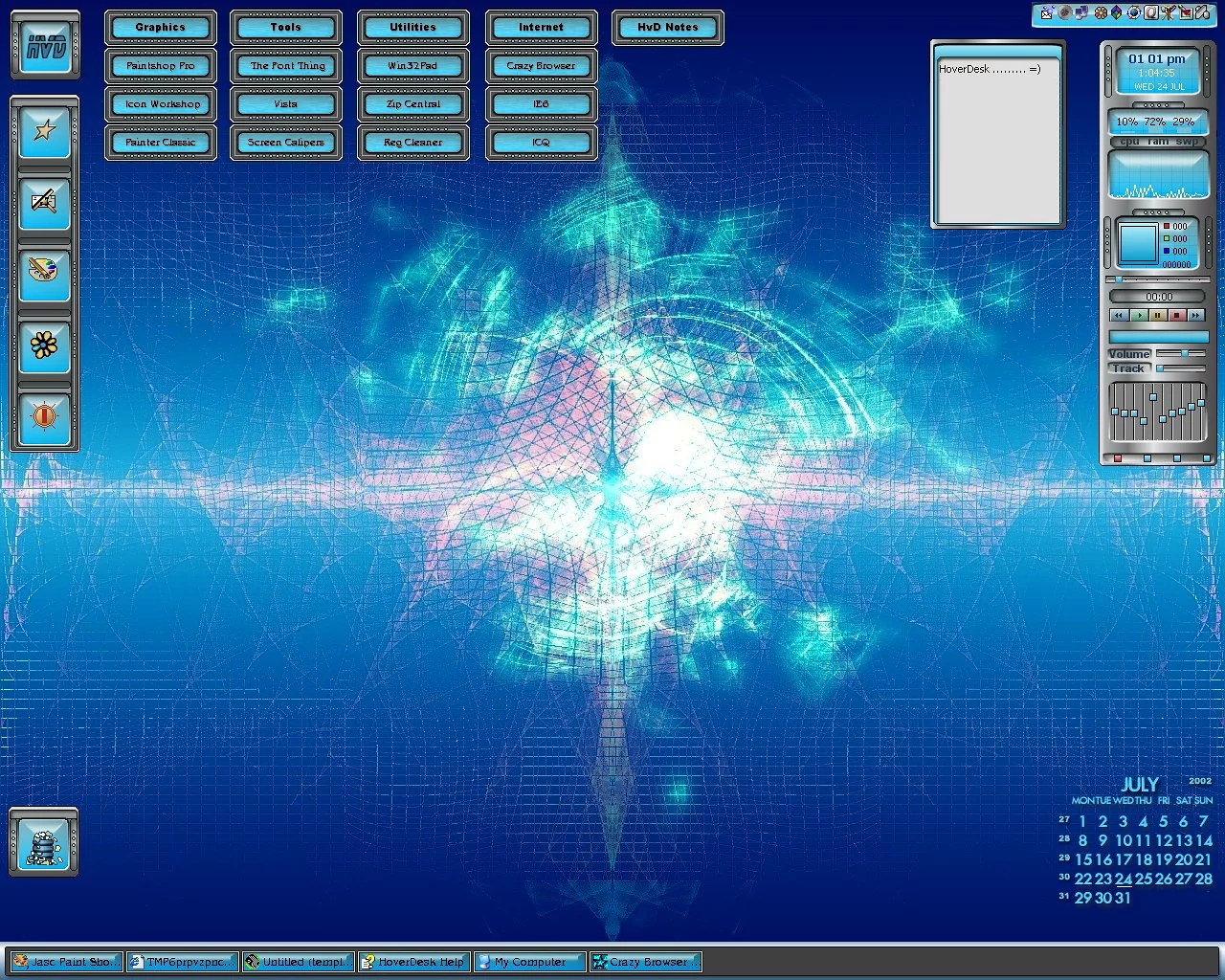The width and height of the screenshot is (1225, 980).
Task: Click the red sun icon in sidebar
Action: click(x=44, y=416)
